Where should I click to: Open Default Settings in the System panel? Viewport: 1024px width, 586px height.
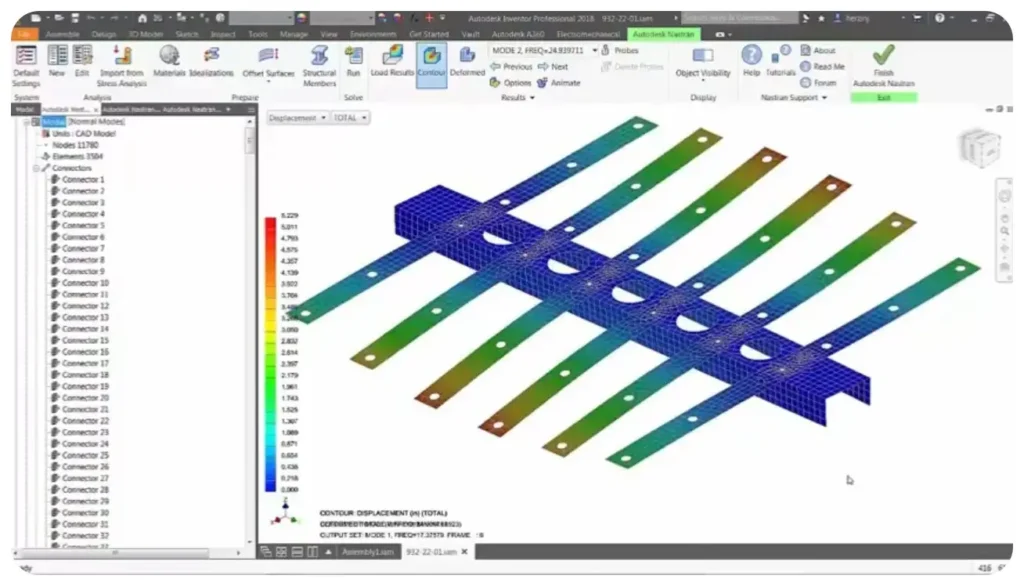pyautogui.click(x=26, y=66)
